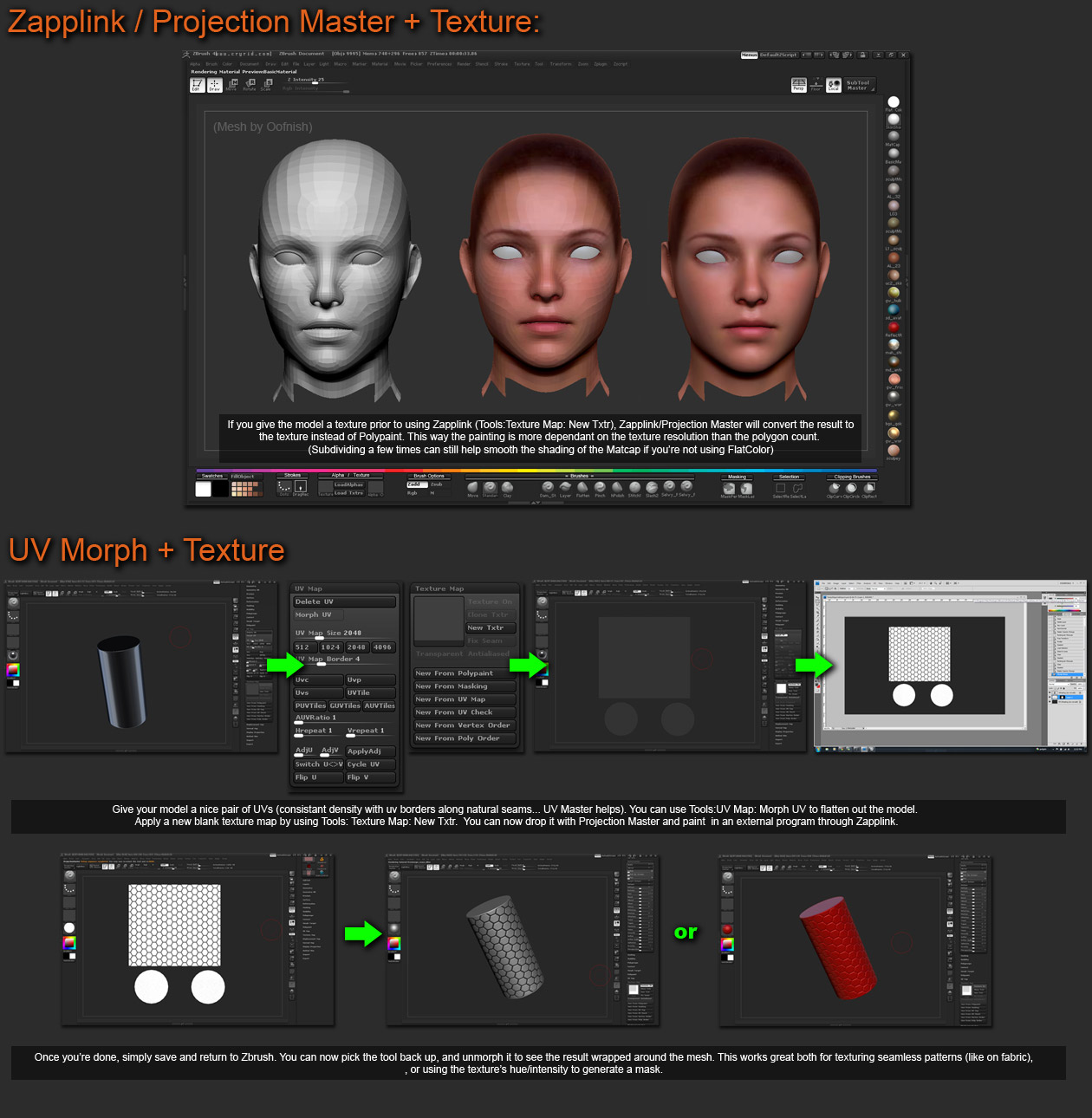Select the MaskLasso masking brush

tap(745, 490)
